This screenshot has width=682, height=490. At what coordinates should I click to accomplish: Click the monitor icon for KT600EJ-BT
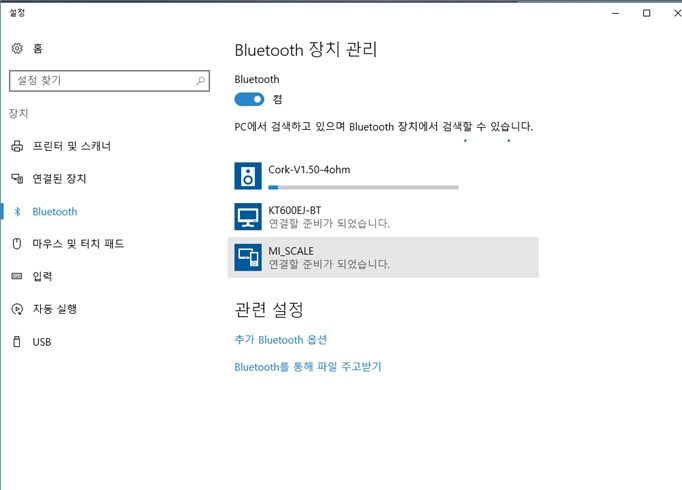click(248, 217)
